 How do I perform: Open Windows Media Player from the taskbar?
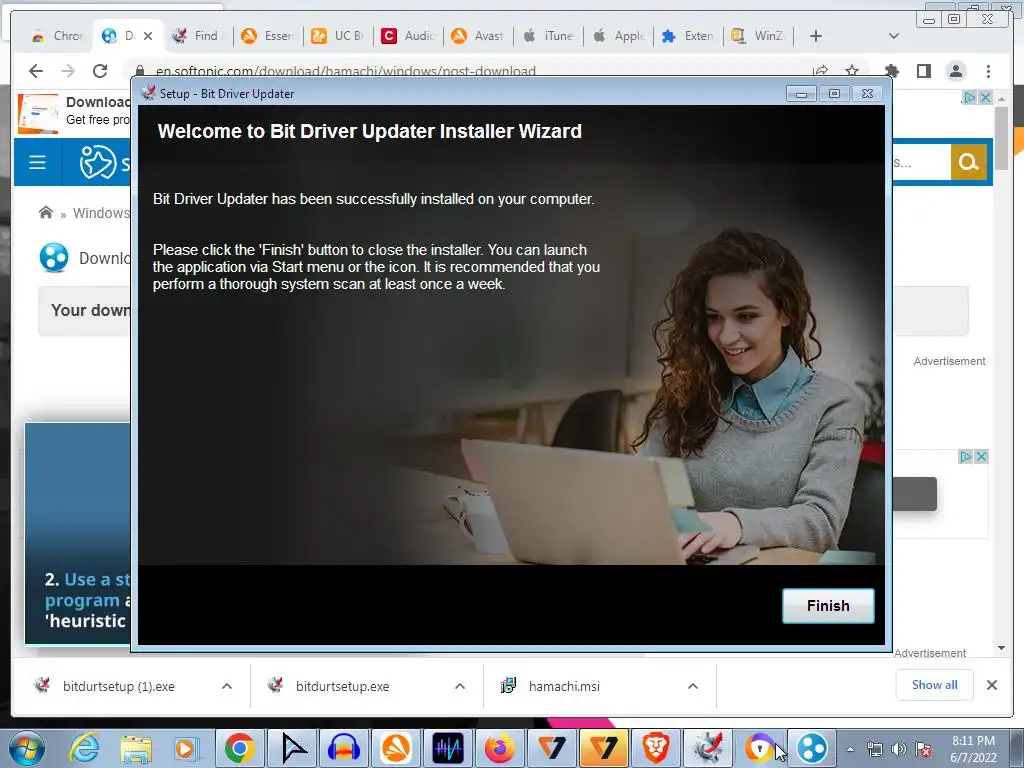point(186,748)
